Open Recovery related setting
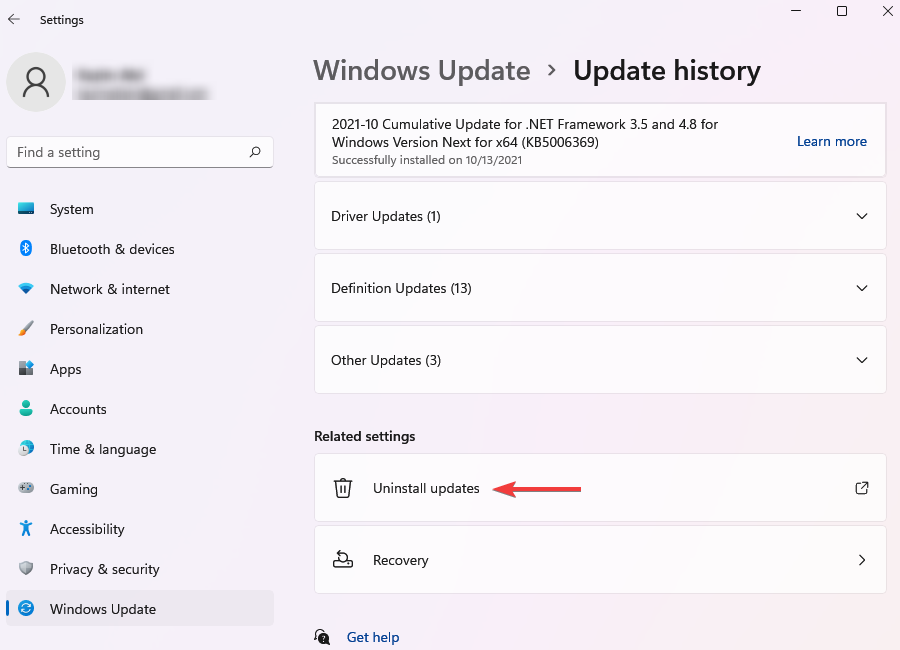Screen dimensions: 900x650 pos(600,559)
